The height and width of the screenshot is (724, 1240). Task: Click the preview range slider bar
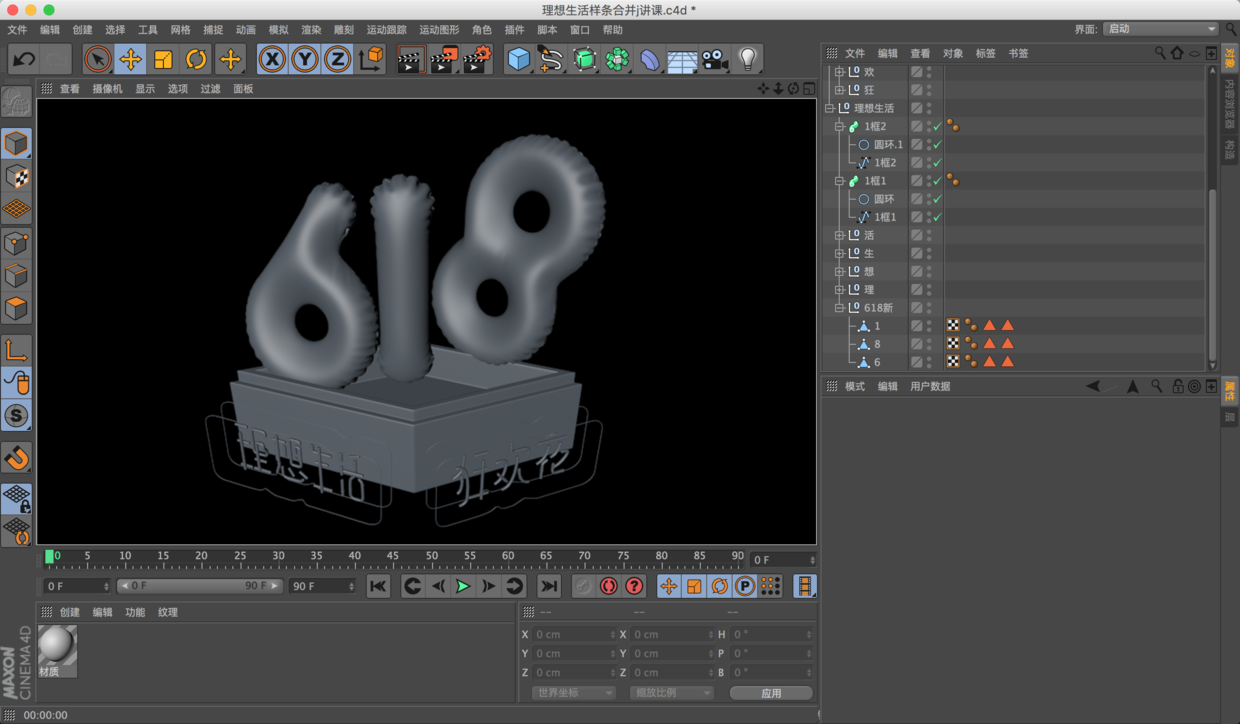click(x=199, y=586)
